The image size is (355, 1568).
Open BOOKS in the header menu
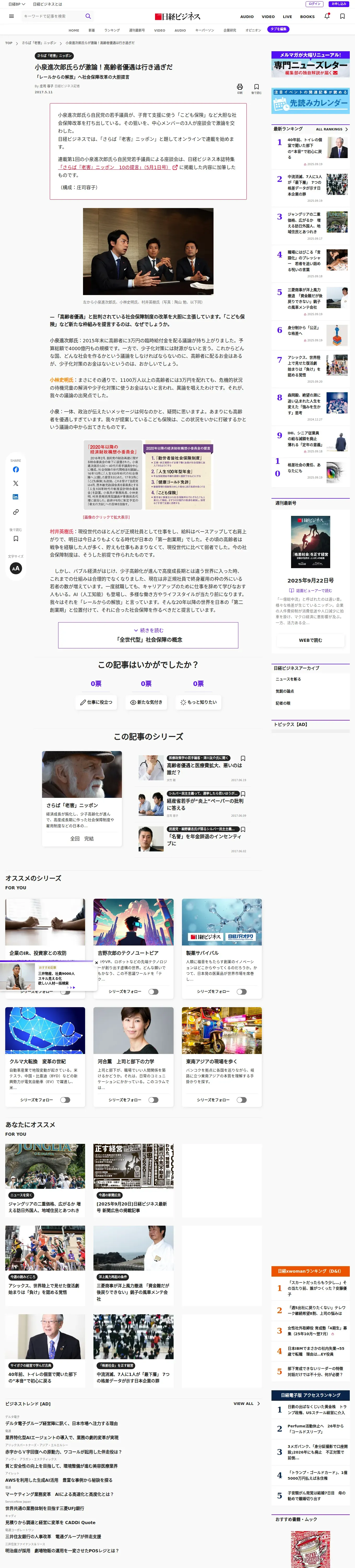pyautogui.click(x=307, y=16)
